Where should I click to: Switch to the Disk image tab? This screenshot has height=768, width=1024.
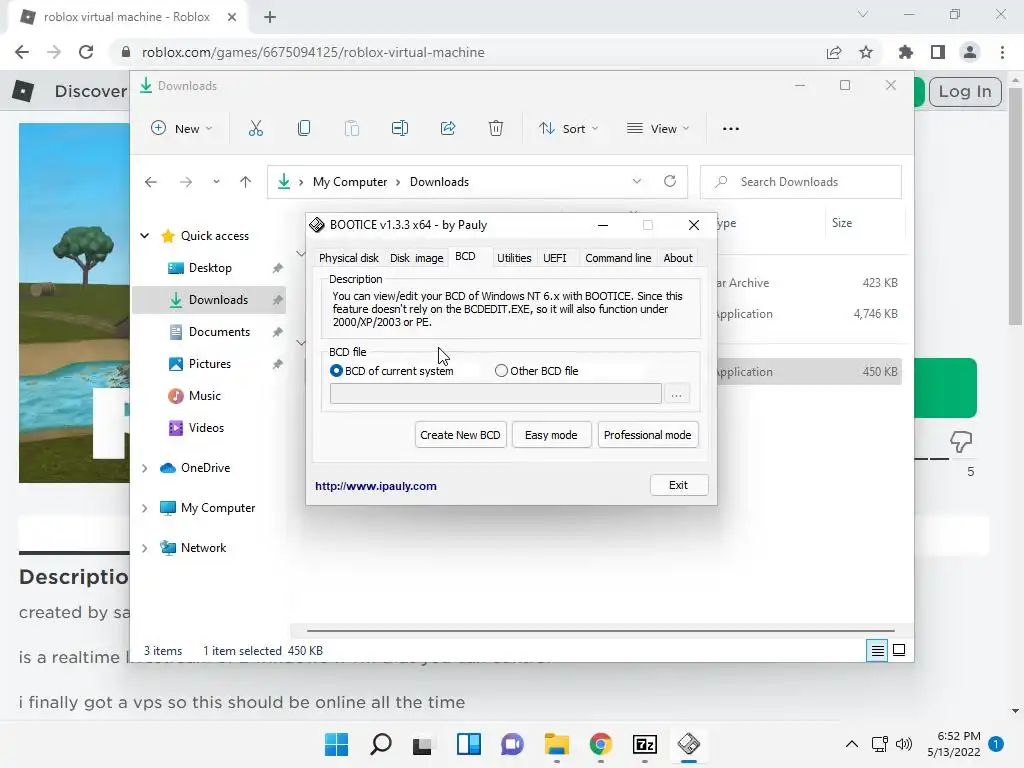417,258
